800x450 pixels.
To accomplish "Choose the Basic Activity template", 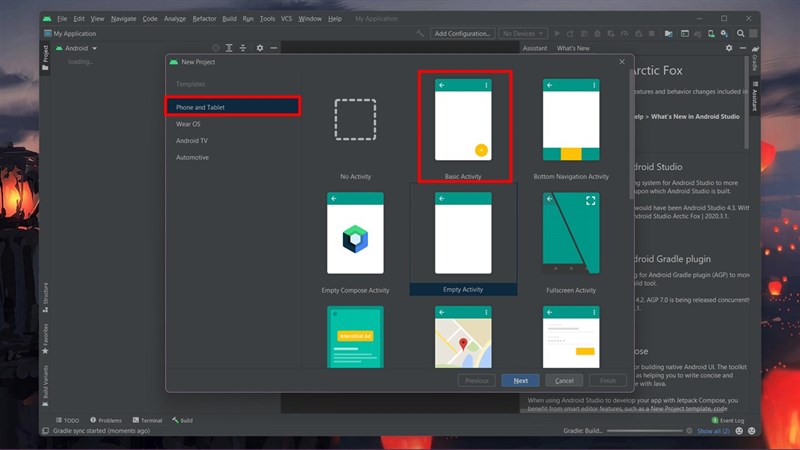I will click(x=463, y=127).
